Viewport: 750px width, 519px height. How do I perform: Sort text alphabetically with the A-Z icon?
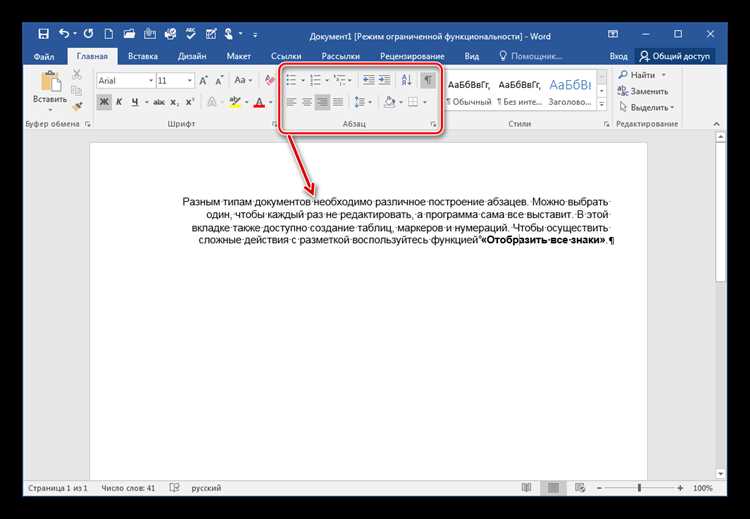[407, 80]
